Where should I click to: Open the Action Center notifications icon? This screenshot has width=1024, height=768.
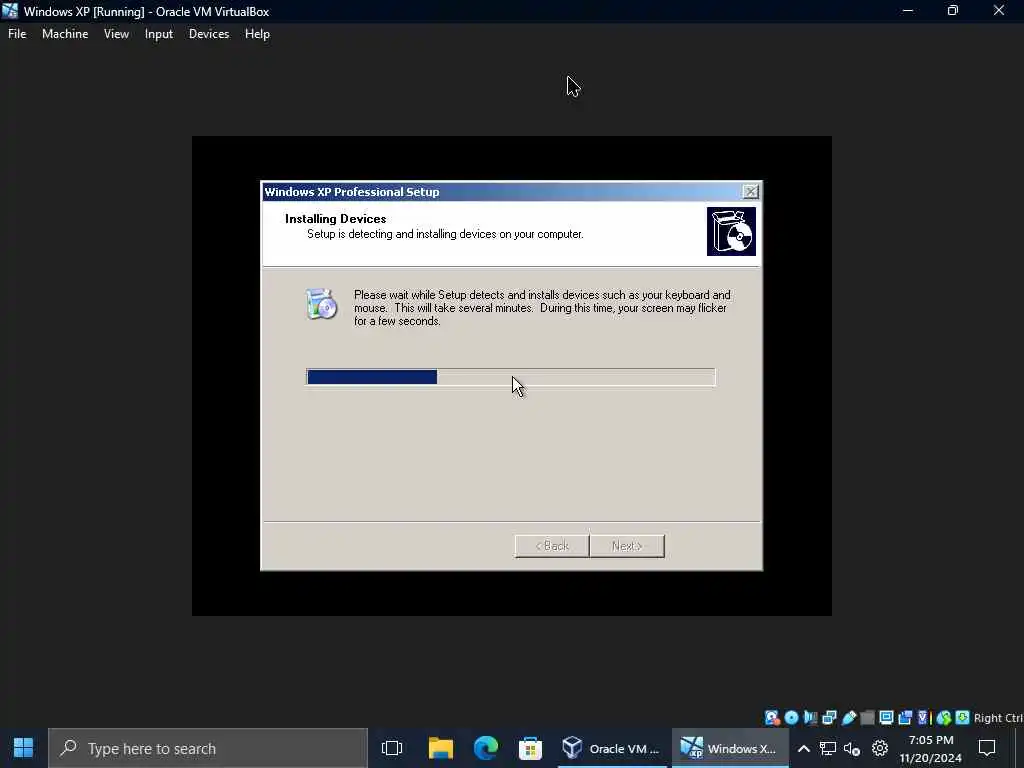click(x=987, y=748)
